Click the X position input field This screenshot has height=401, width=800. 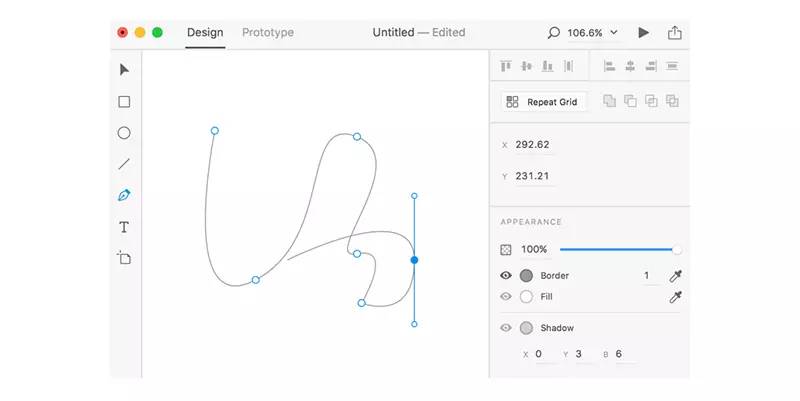534,145
